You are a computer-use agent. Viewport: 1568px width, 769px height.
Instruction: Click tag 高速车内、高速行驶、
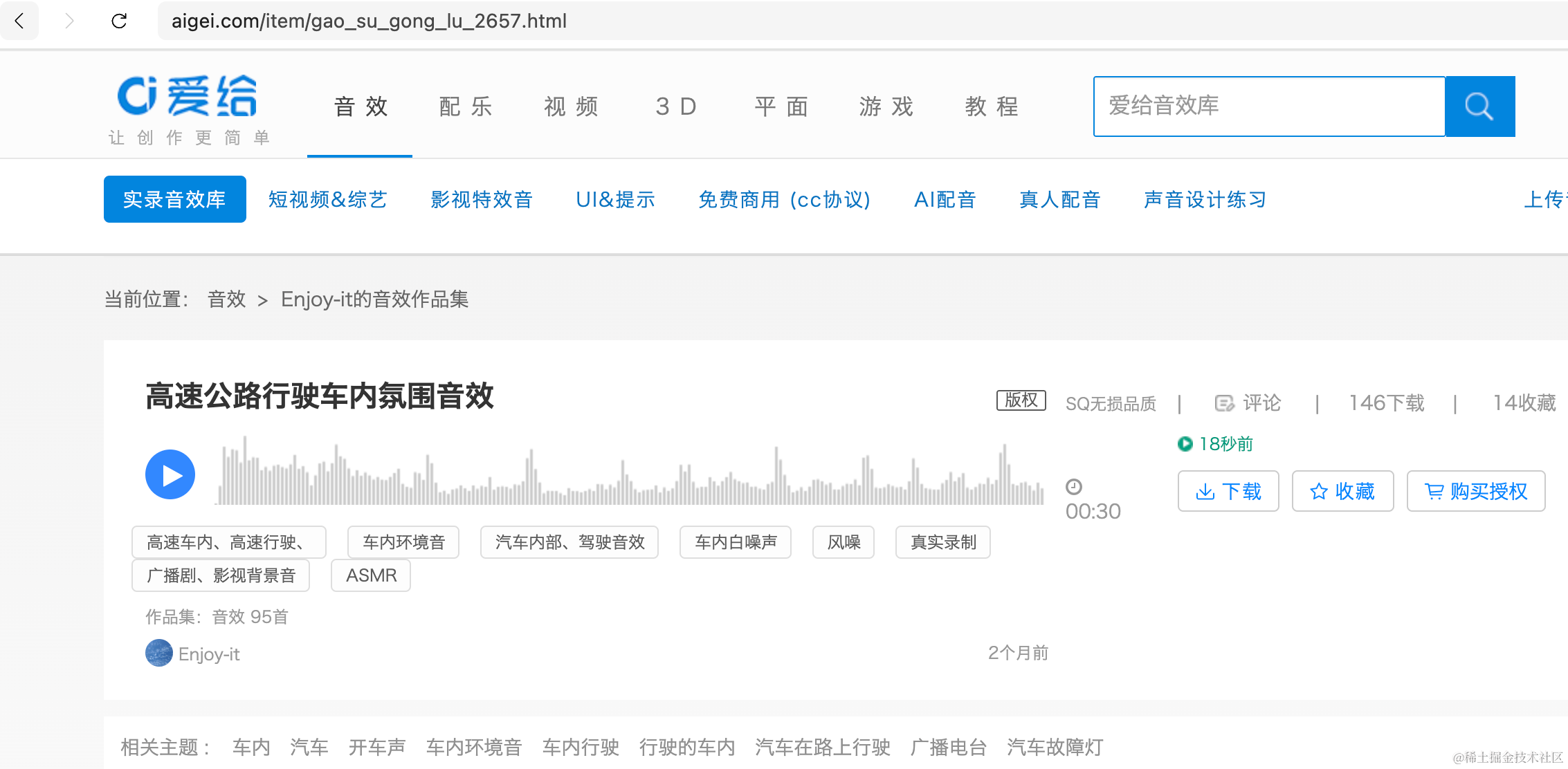coord(229,542)
